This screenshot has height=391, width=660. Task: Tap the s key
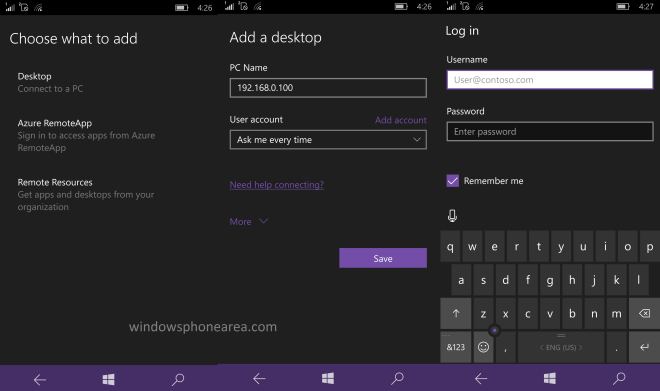click(x=483, y=280)
